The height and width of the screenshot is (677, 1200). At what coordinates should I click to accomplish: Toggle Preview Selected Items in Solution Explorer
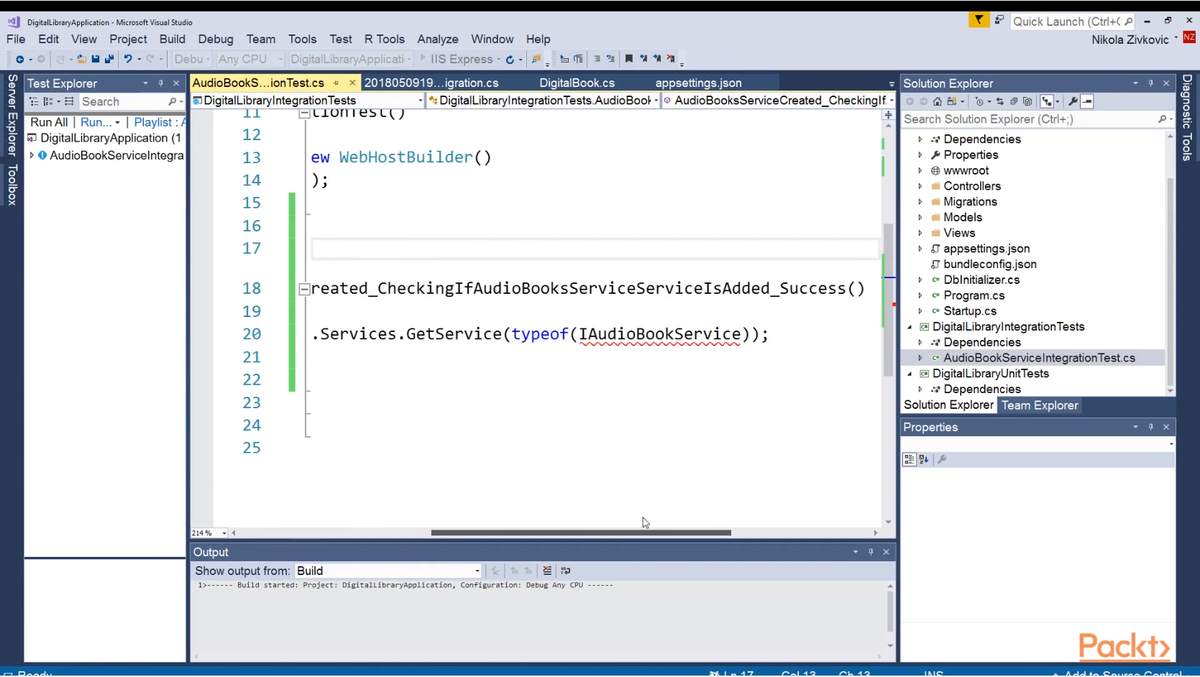[x=1087, y=101]
